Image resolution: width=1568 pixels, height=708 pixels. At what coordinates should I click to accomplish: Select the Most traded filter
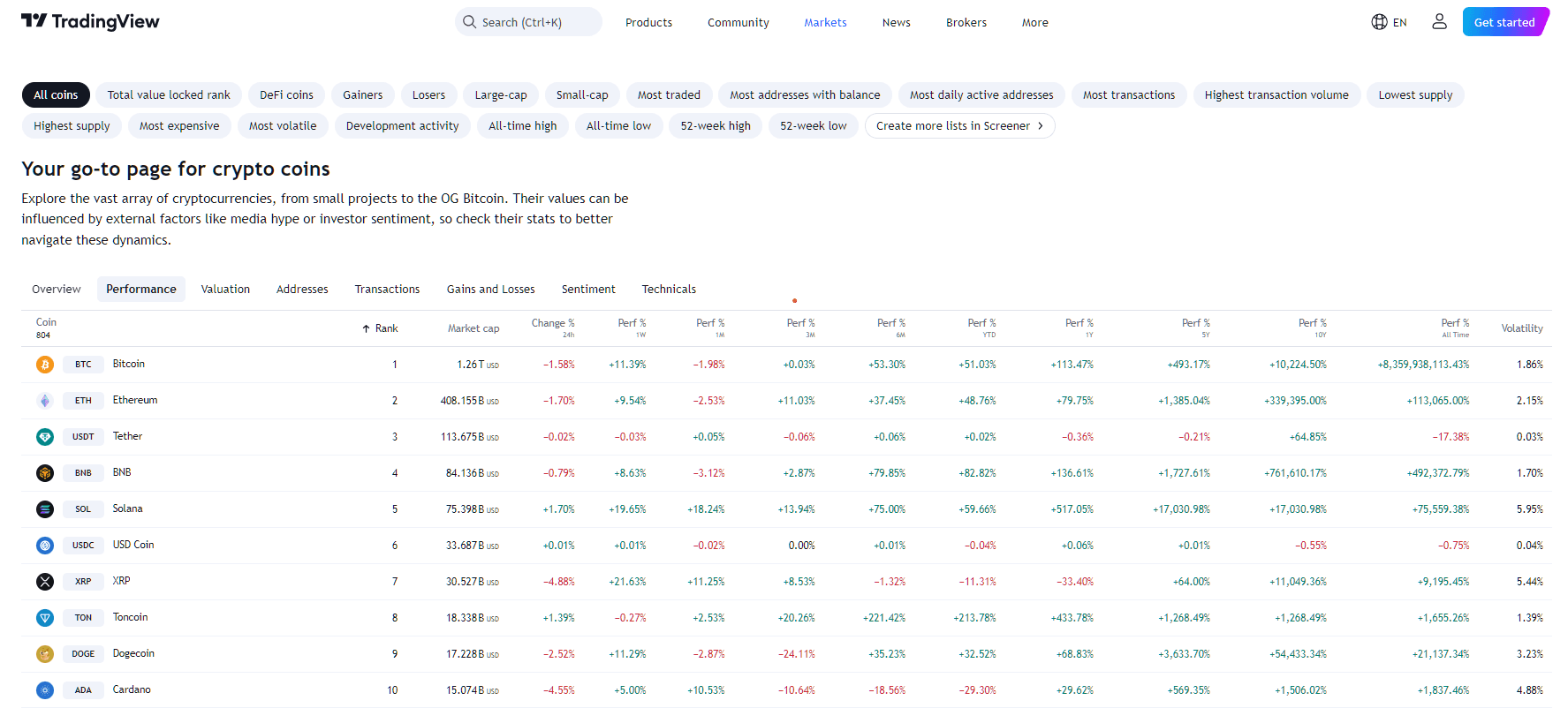pos(669,95)
